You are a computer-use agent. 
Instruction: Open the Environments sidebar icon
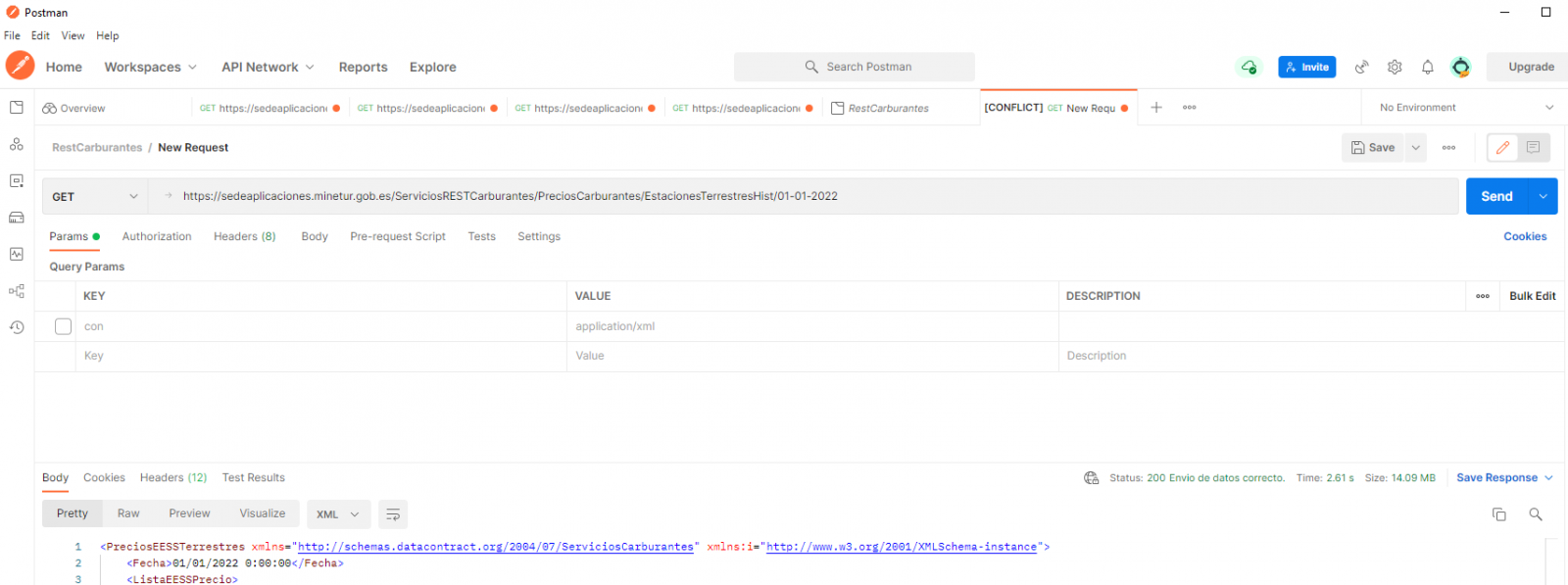(17, 181)
